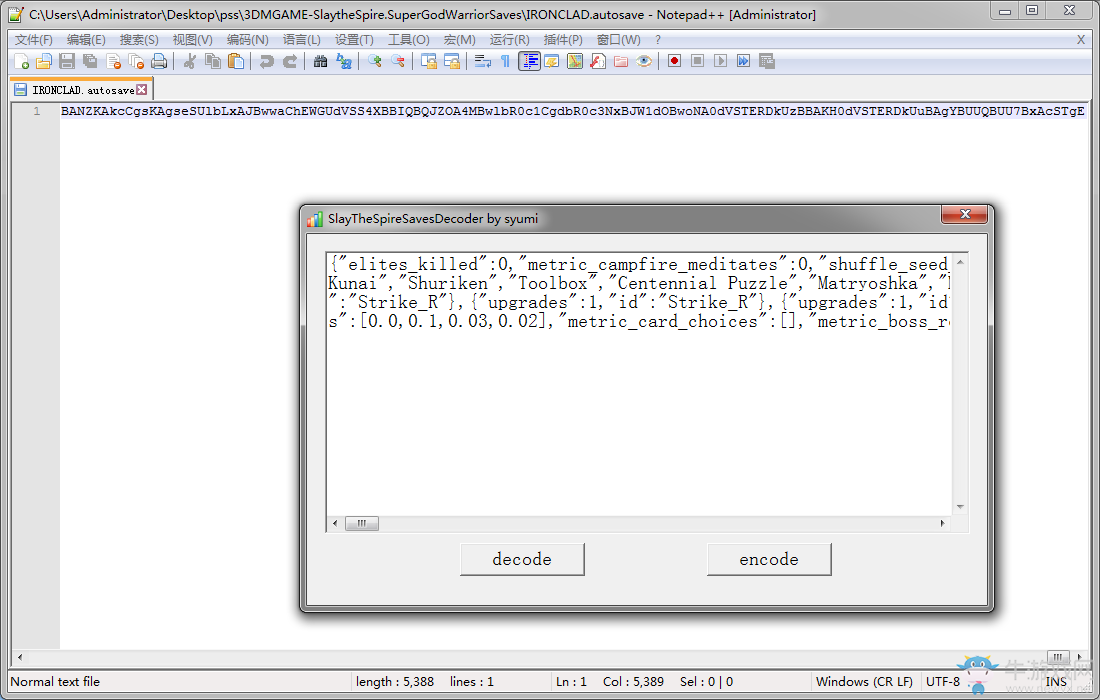The height and width of the screenshot is (700, 1100).
Task: Click the Save All toolbar icon
Action: click(x=90, y=62)
